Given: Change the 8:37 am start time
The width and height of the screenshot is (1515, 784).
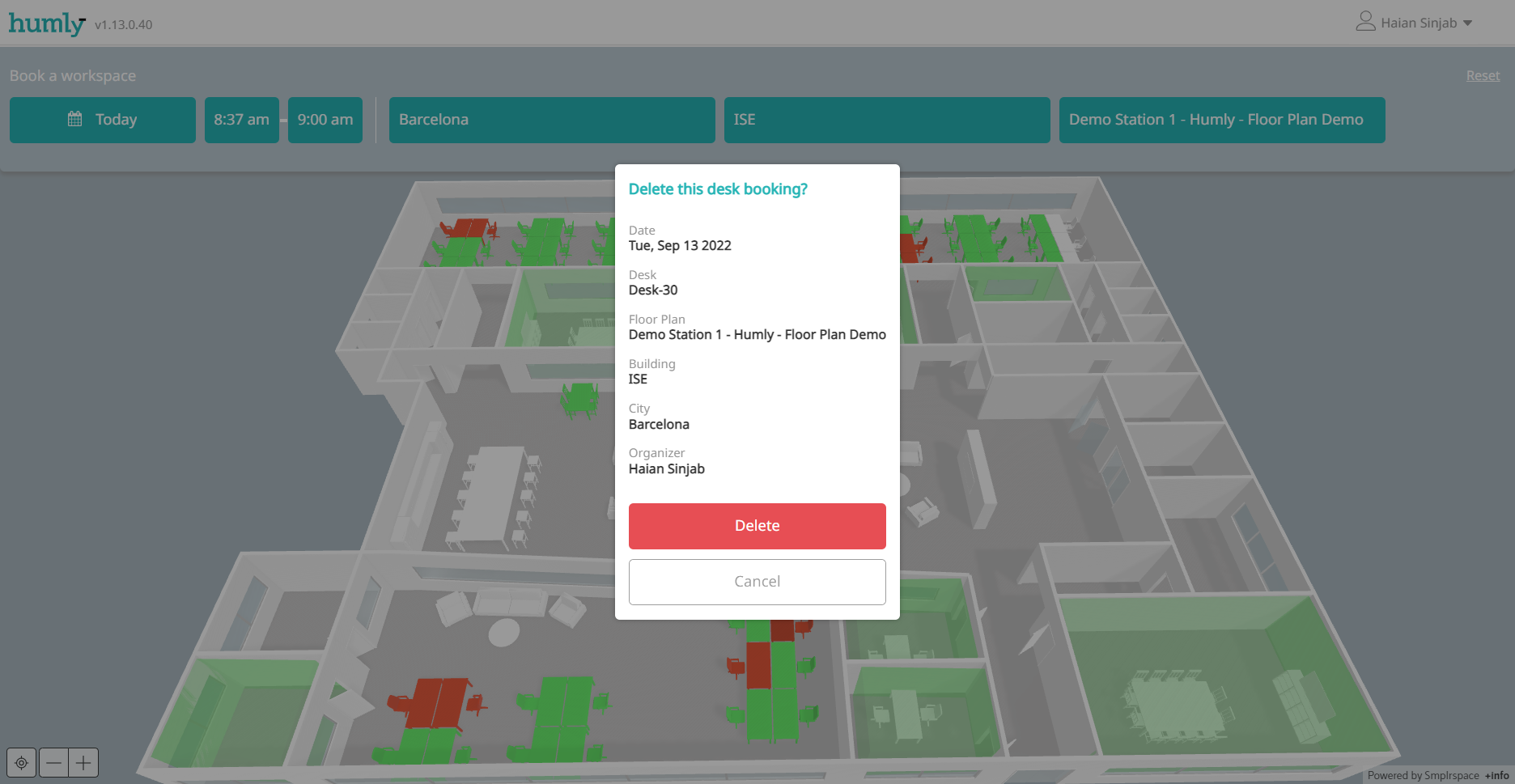Looking at the screenshot, I should (241, 119).
